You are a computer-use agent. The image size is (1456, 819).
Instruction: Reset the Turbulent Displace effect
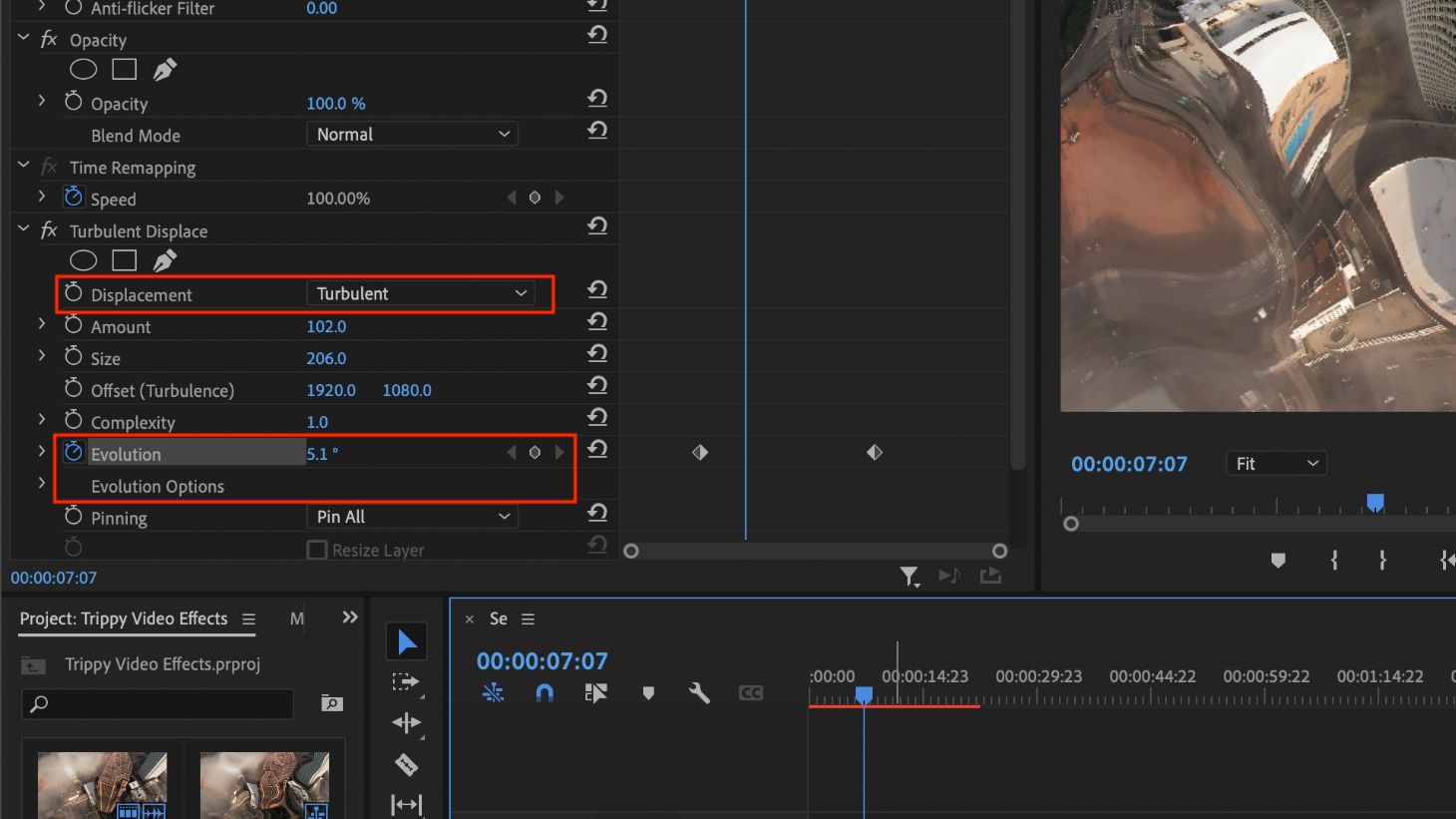pos(596,226)
